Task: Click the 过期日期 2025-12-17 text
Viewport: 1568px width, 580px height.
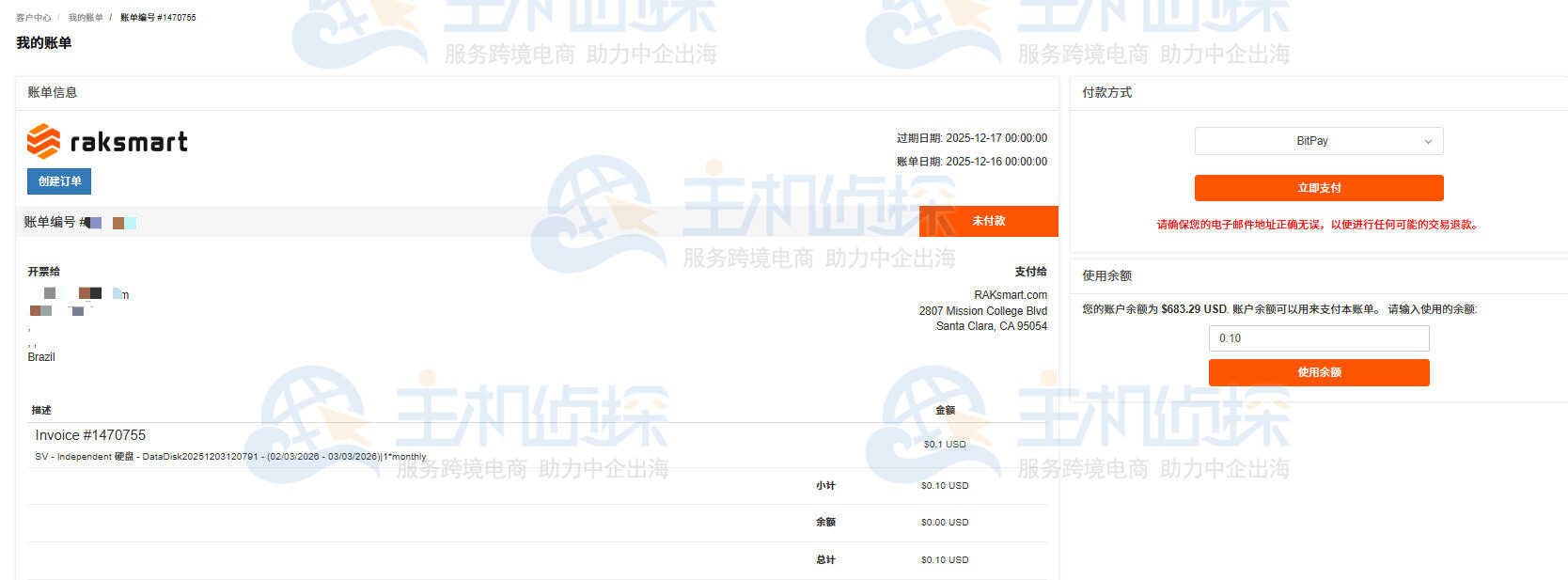Action: 972,138
